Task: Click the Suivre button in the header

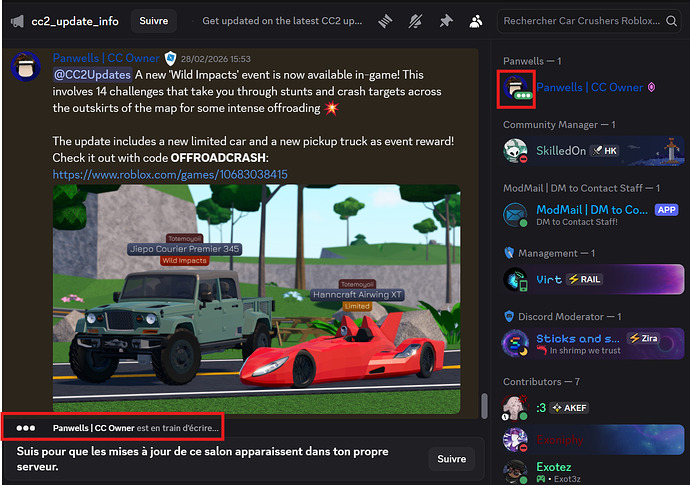Action: point(154,20)
